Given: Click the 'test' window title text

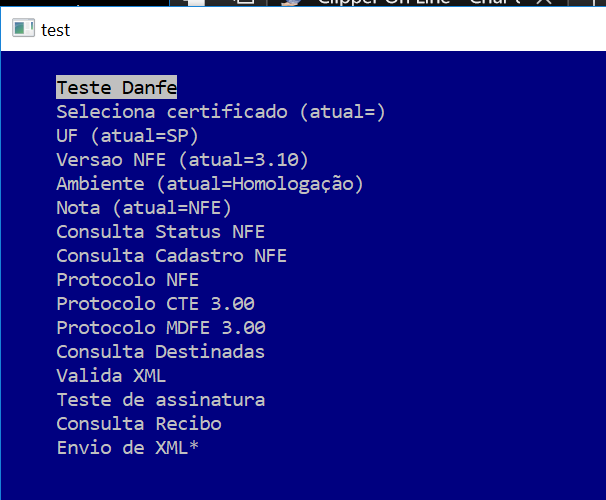Looking at the screenshot, I should pyautogui.click(x=56, y=30).
